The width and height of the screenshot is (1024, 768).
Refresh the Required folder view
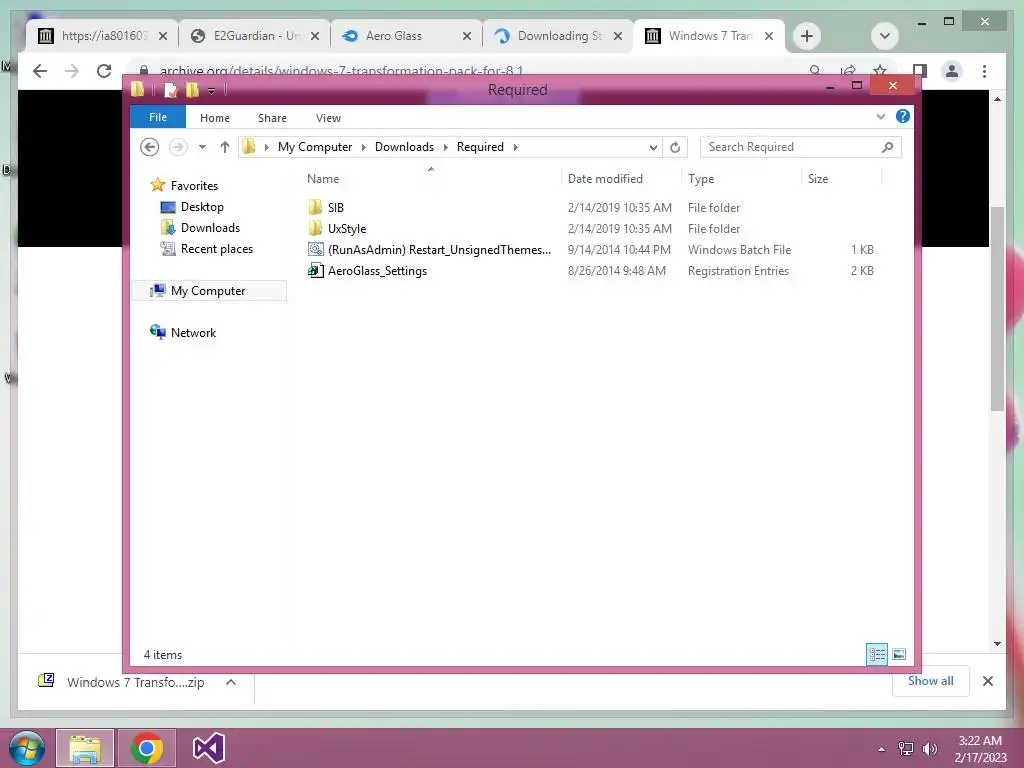[x=675, y=148]
